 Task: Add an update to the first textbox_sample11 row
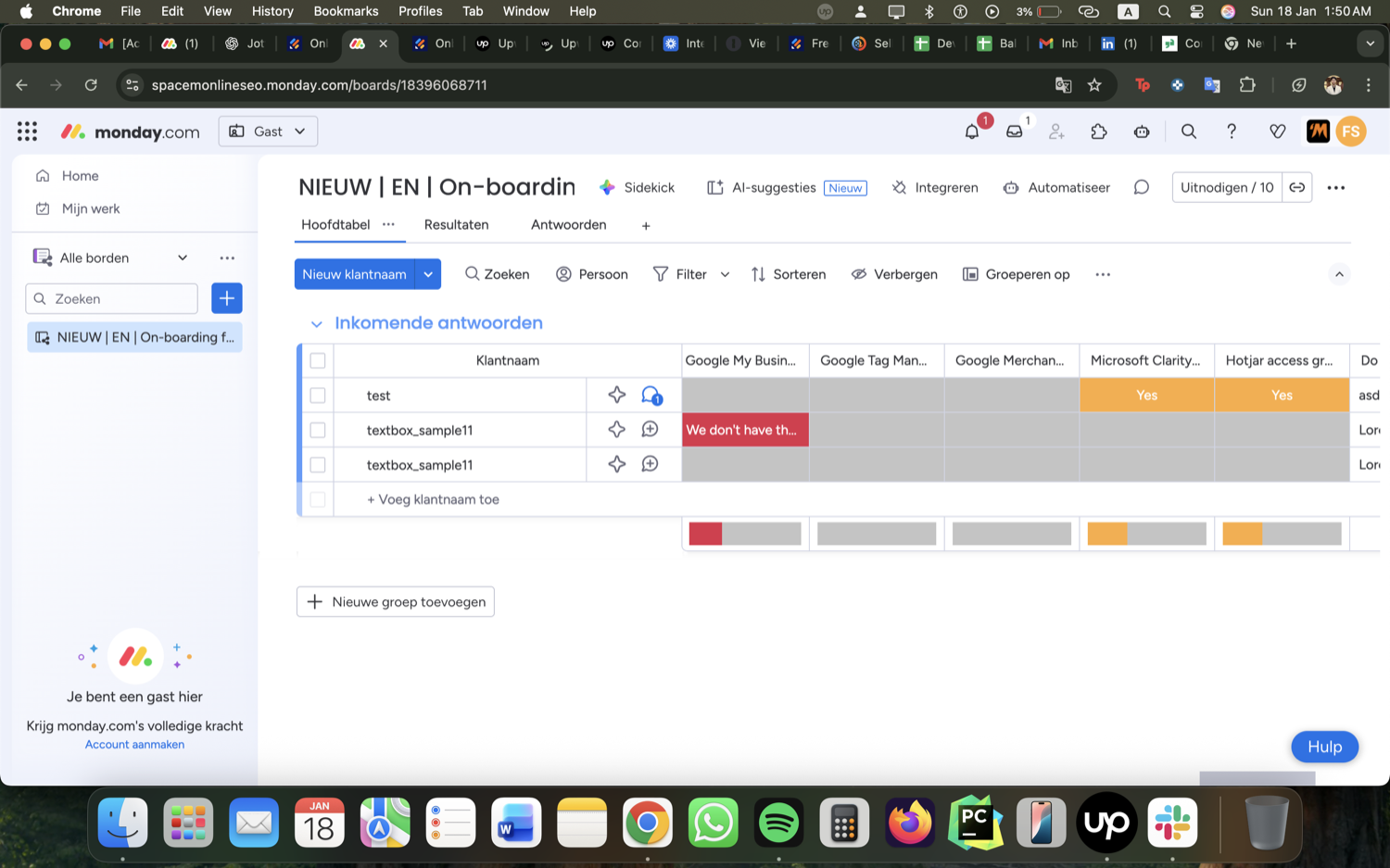[651, 430]
